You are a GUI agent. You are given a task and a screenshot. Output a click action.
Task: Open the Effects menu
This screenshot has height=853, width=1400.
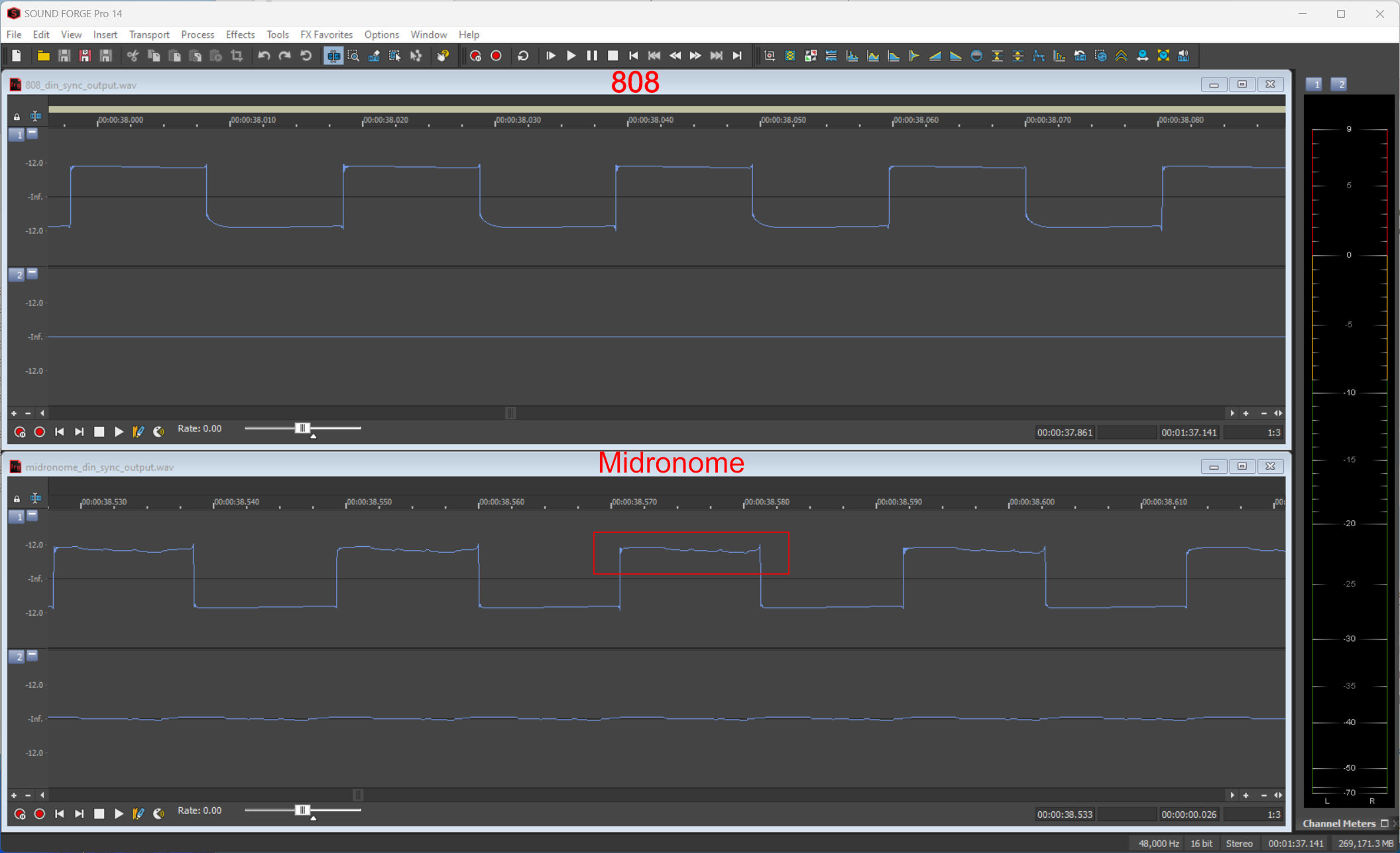(240, 34)
